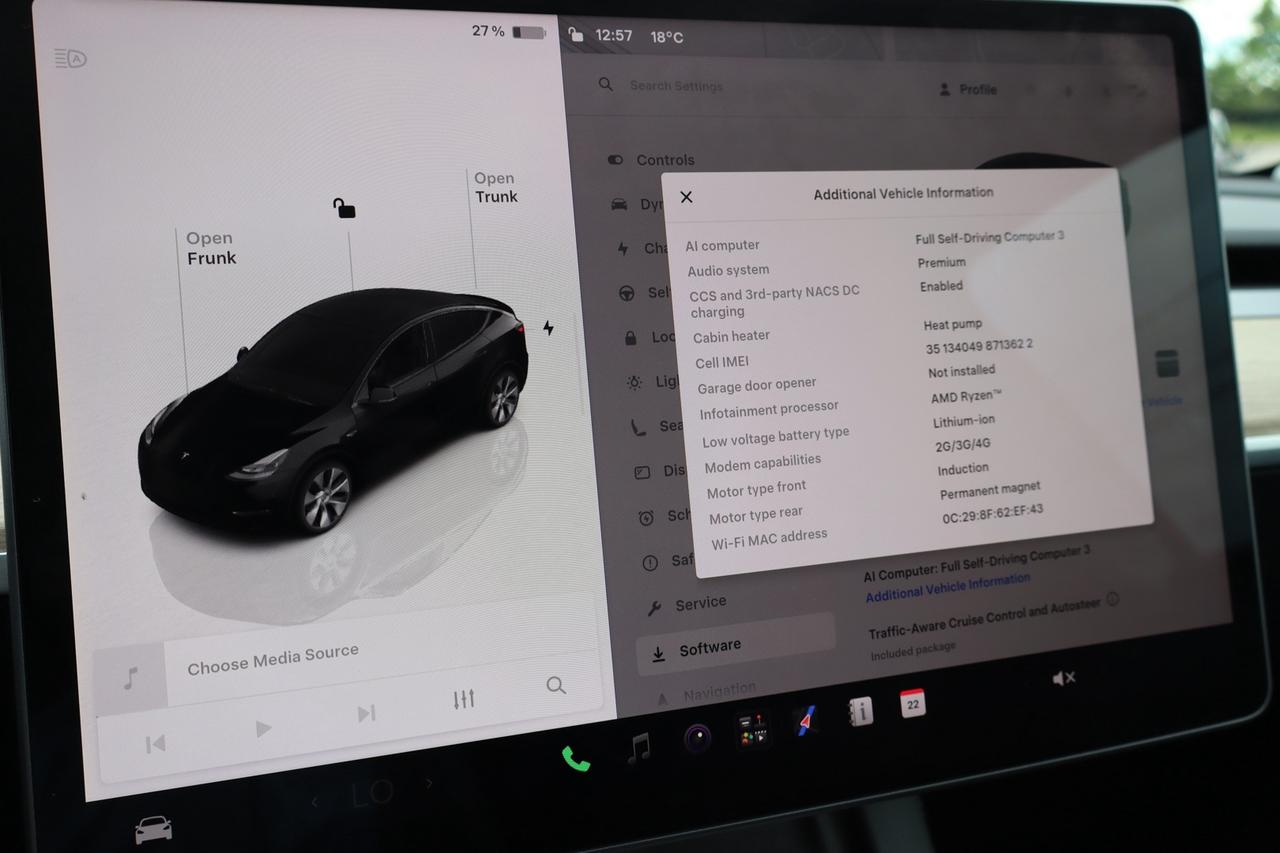Tap the unlocked padlock above the car
The image size is (1280, 853).
[344, 208]
